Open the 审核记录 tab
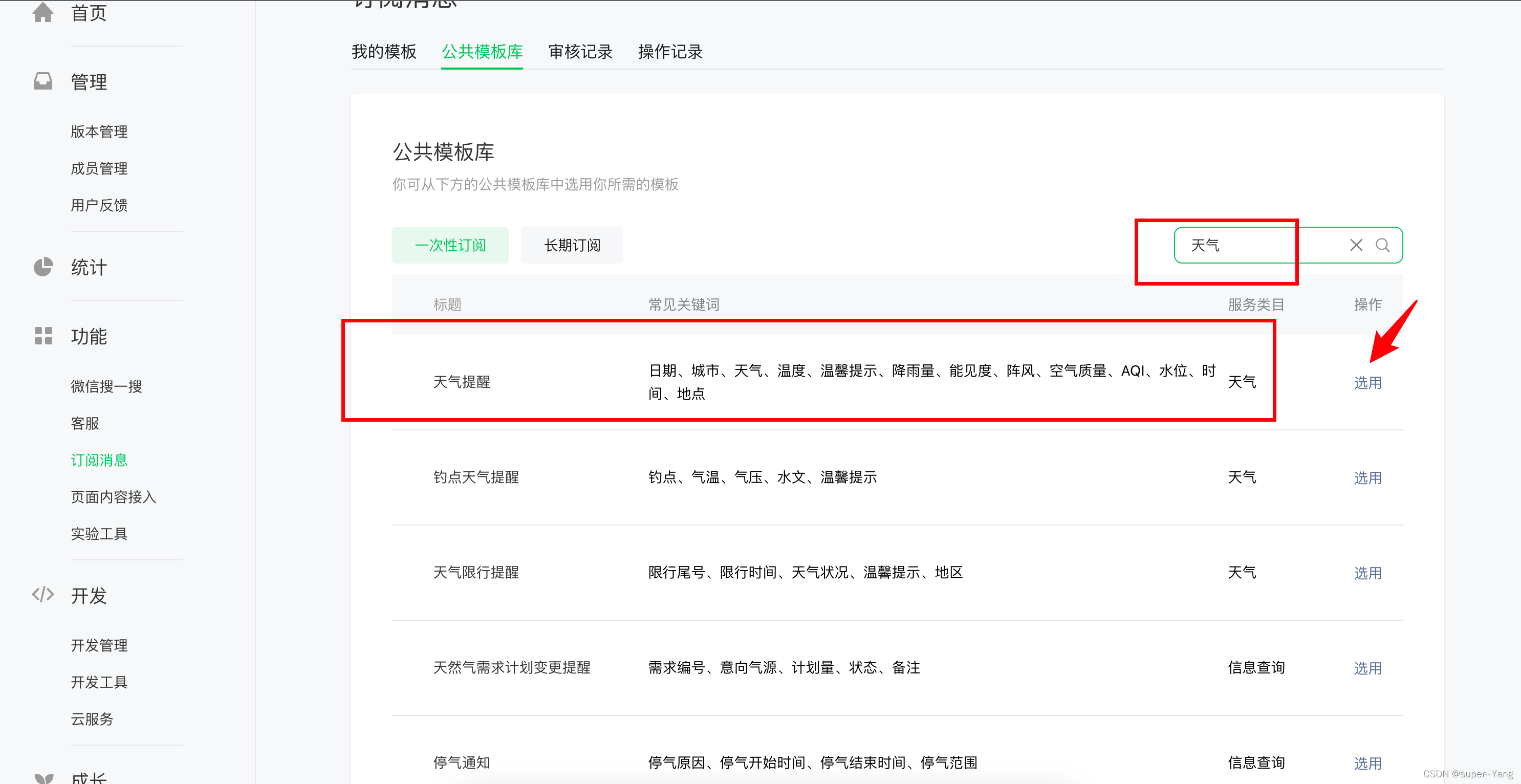1521x784 pixels. pos(580,52)
